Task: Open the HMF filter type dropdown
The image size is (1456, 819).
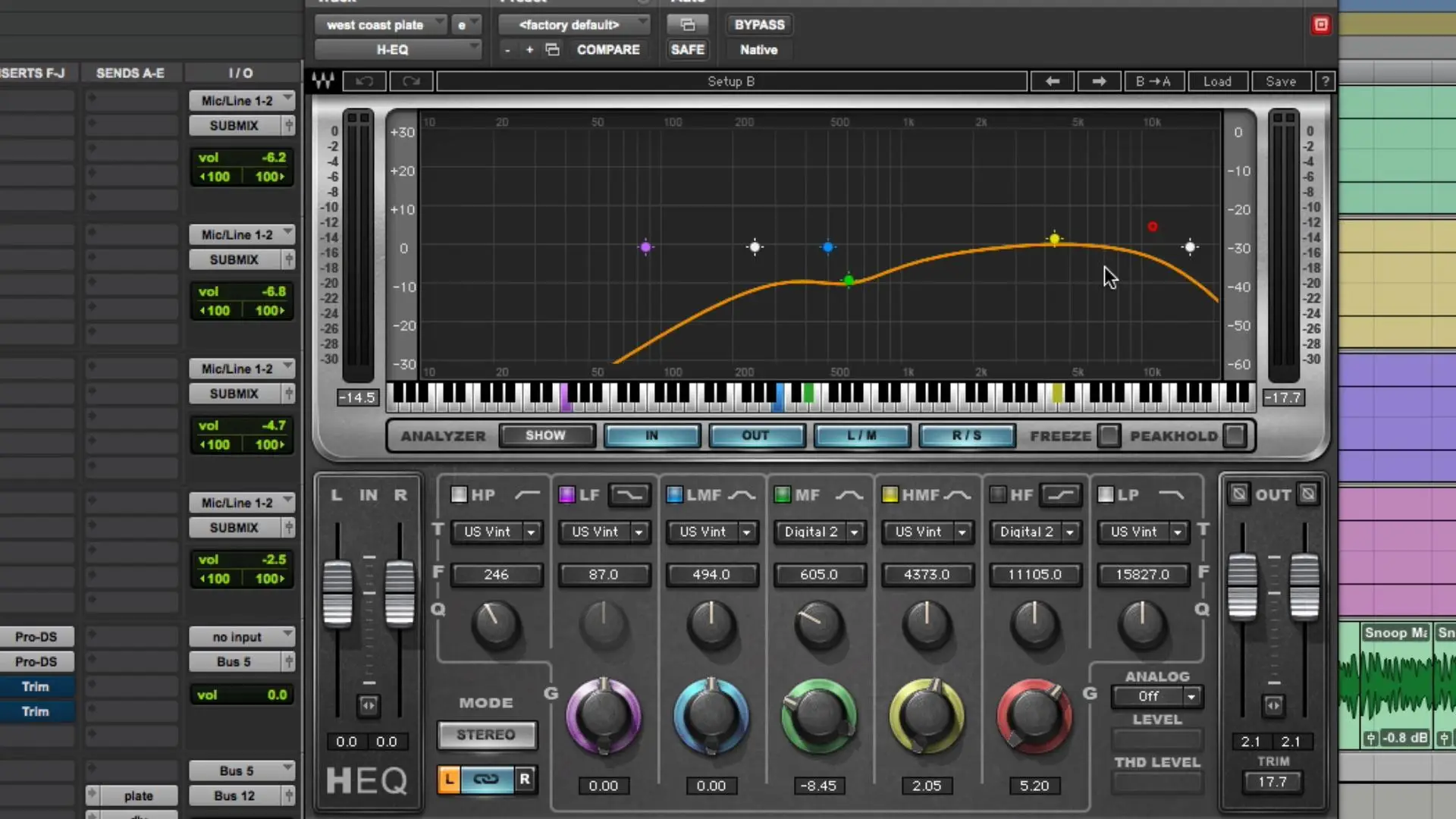Action: click(927, 532)
